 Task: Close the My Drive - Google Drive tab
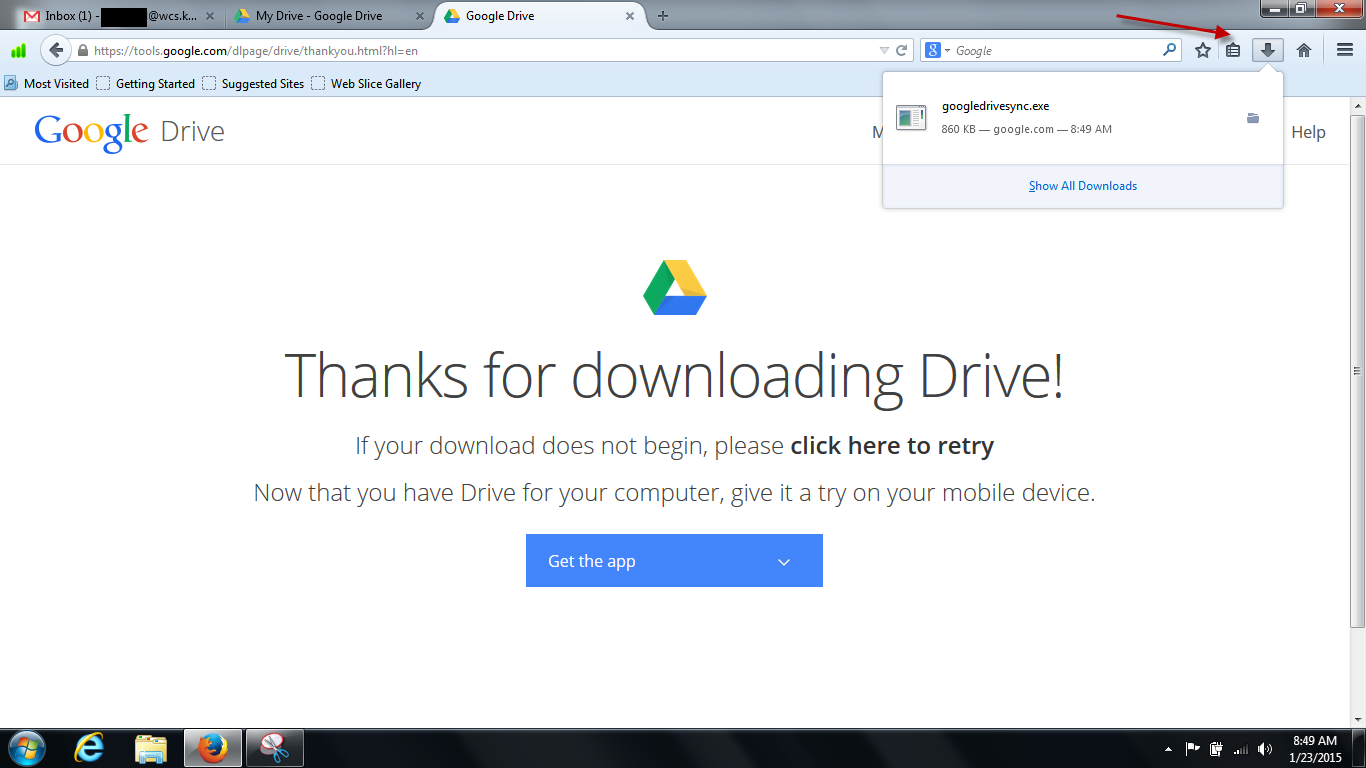pos(418,16)
